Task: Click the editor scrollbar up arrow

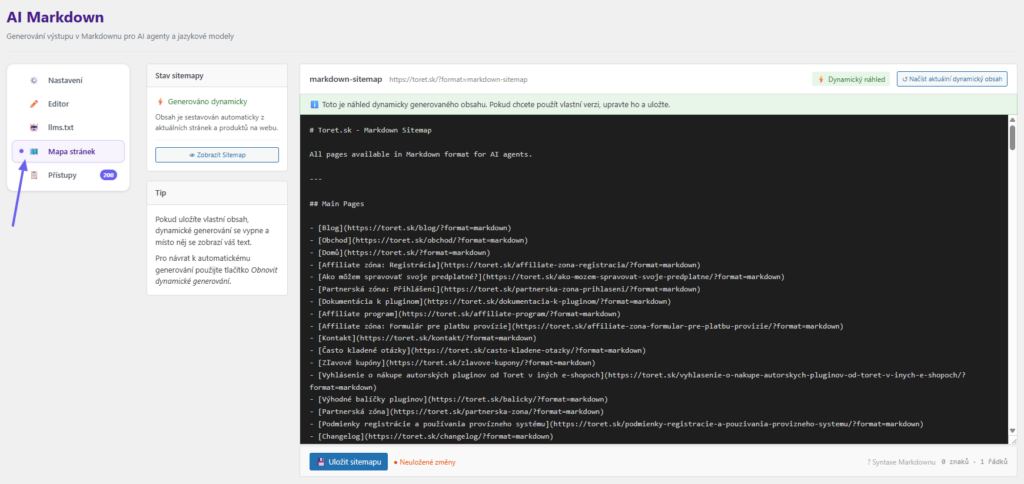Action: click(x=1012, y=120)
